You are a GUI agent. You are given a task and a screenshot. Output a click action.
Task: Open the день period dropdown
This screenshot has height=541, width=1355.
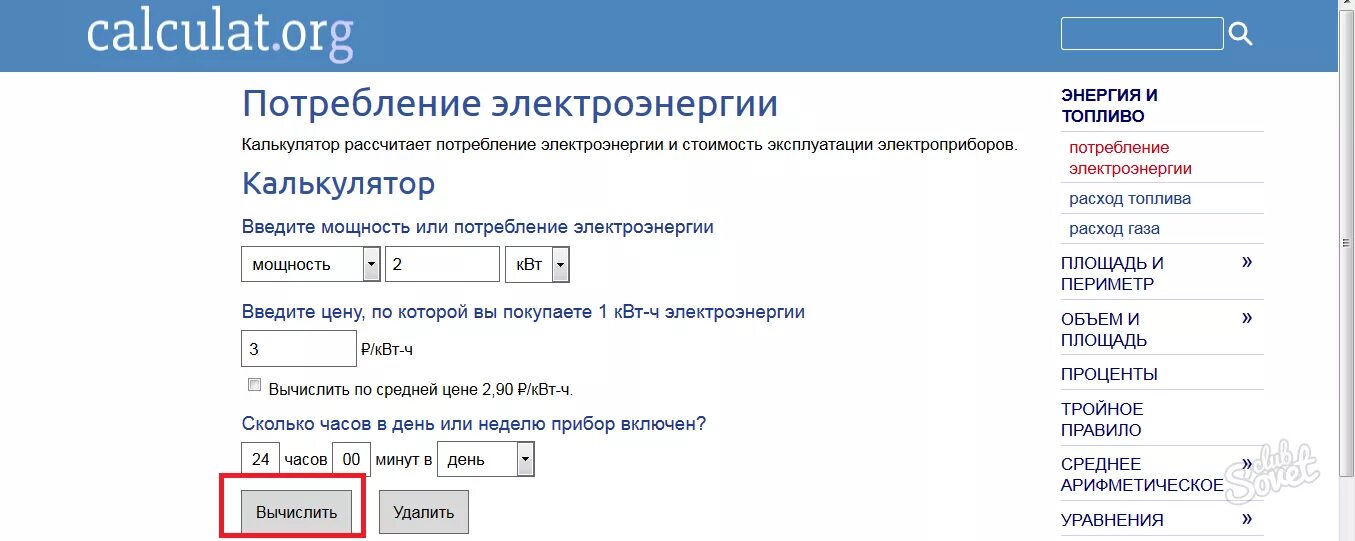click(x=486, y=459)
